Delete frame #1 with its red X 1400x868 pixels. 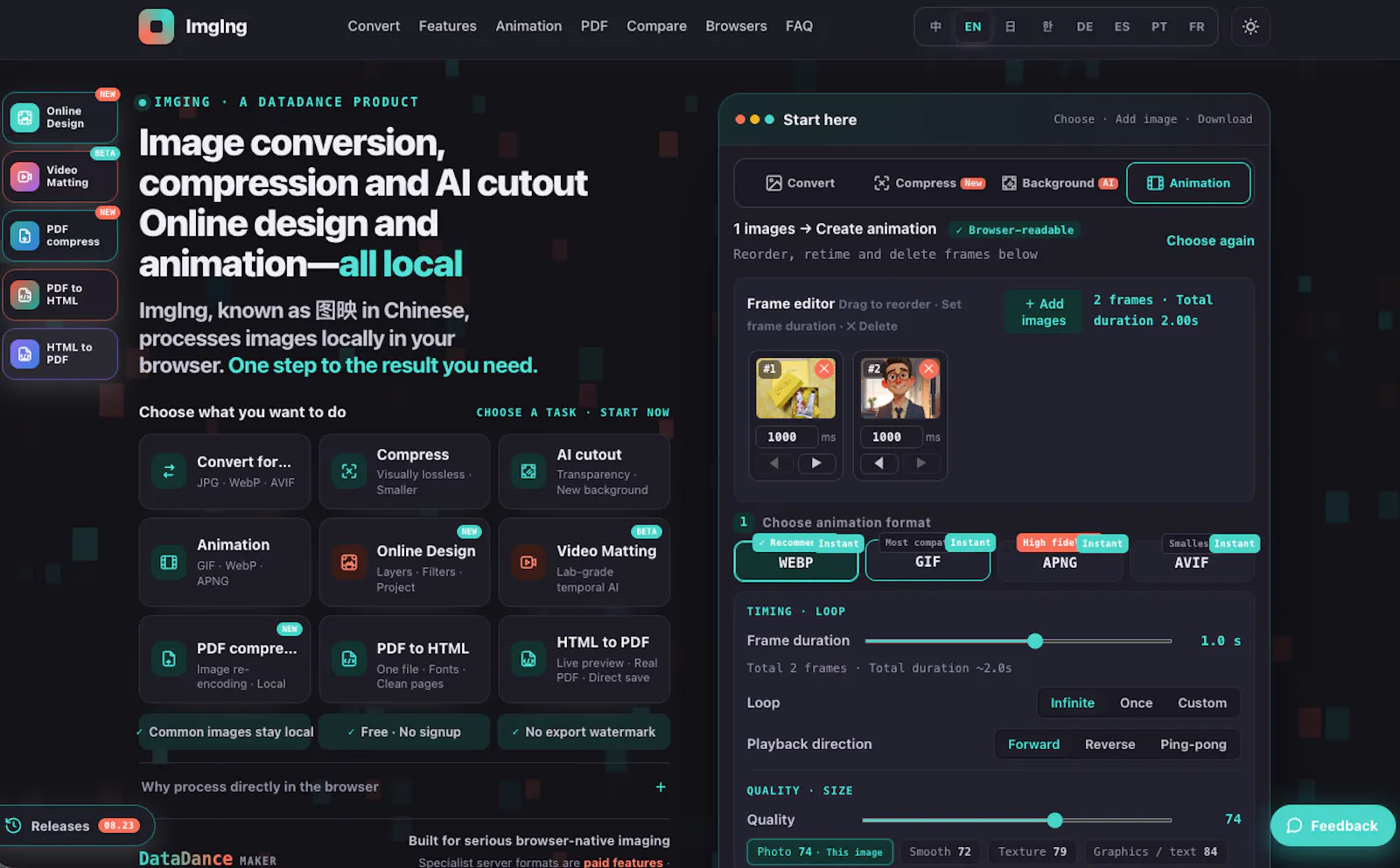click(823, 368)
